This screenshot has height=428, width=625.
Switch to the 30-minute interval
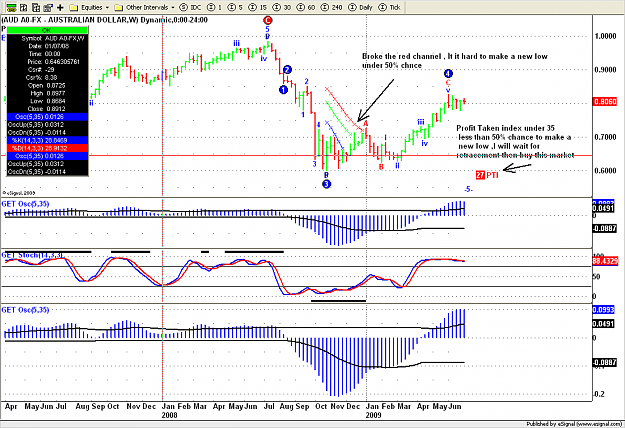coord(282,7)
